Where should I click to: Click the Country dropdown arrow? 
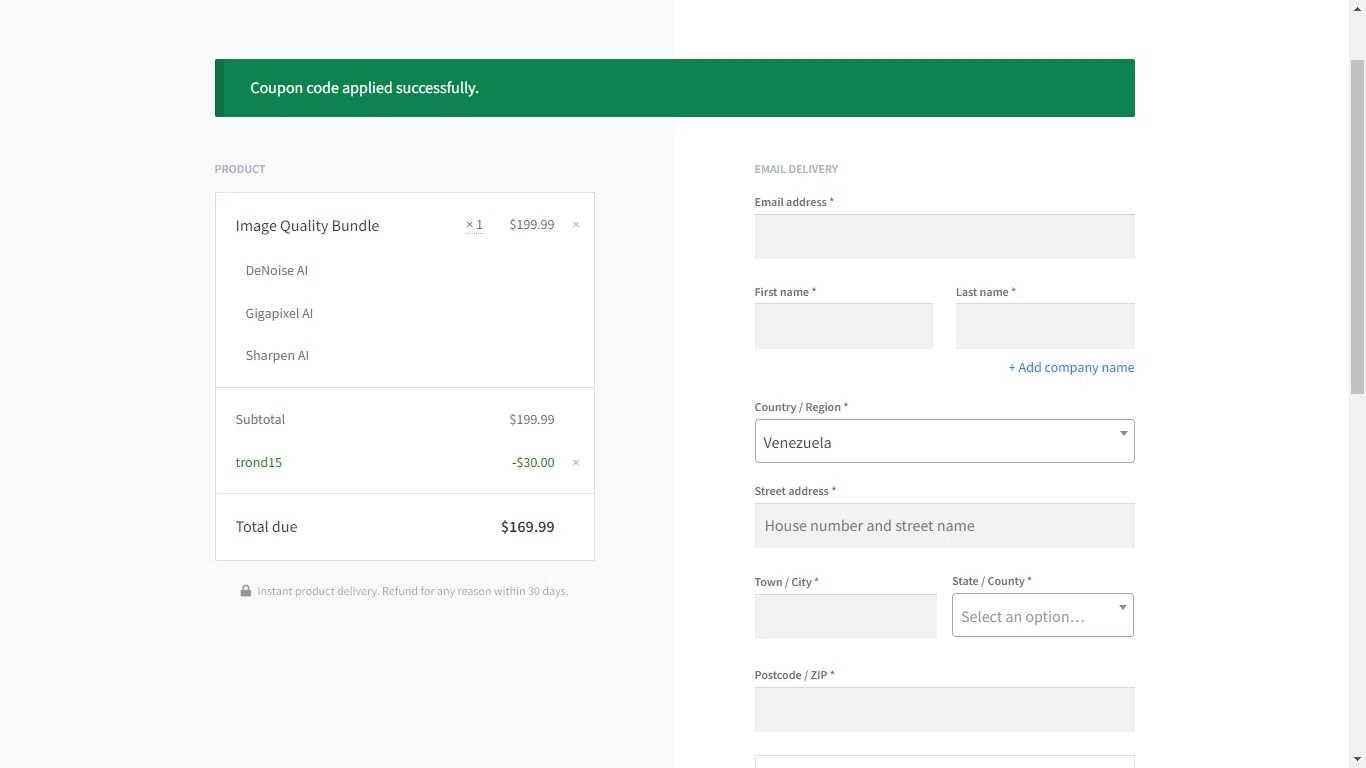[1123, 434]
